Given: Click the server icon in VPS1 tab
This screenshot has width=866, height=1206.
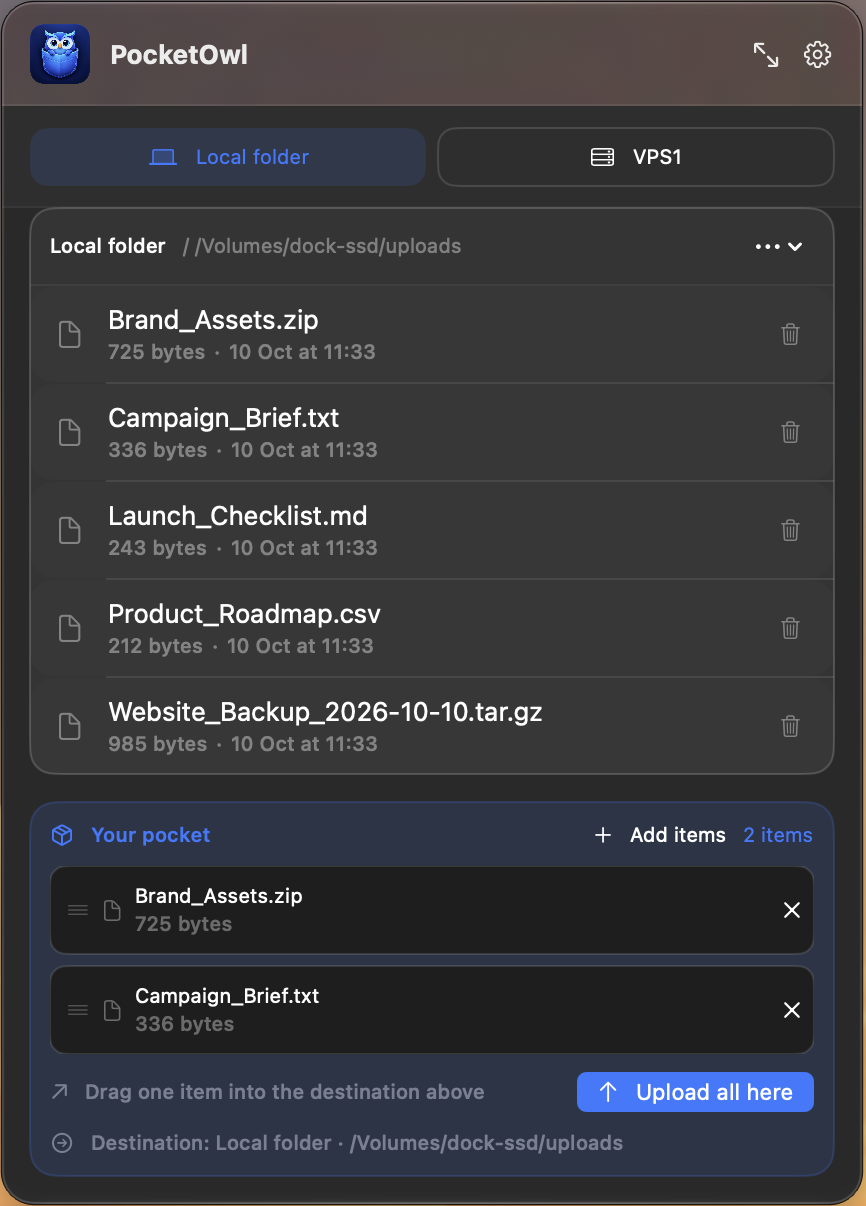Looking at the screenshot, I should (x=602, y=157).
